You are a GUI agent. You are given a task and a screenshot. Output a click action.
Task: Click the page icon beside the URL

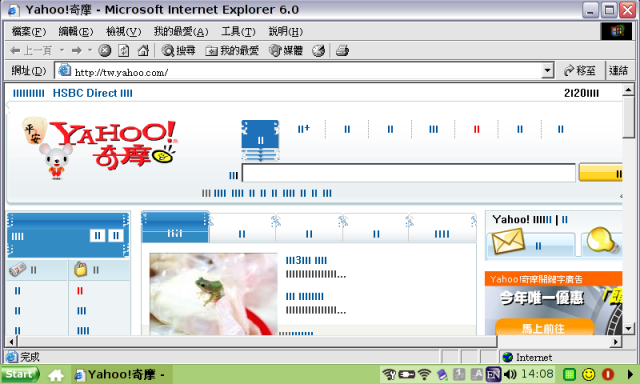coord(64,70)
